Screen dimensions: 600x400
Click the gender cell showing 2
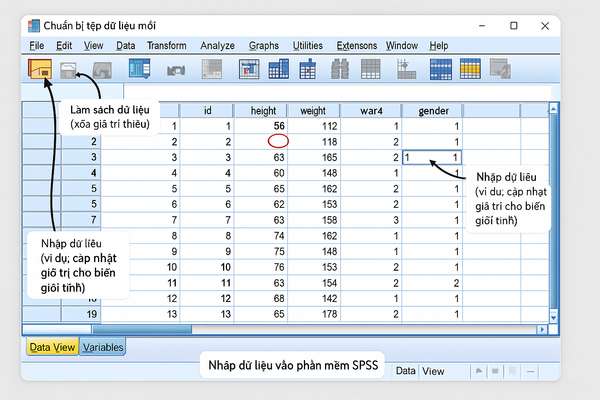click(432, 283)
